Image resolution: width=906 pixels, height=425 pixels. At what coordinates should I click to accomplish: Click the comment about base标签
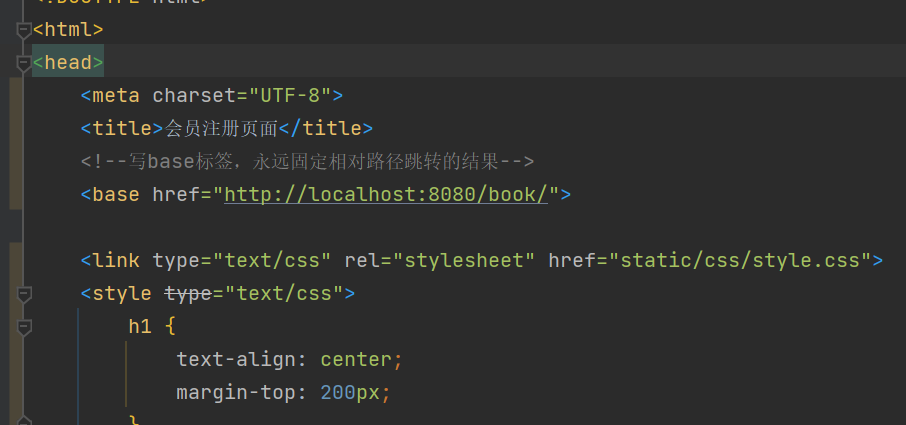(x=307, y=162)
